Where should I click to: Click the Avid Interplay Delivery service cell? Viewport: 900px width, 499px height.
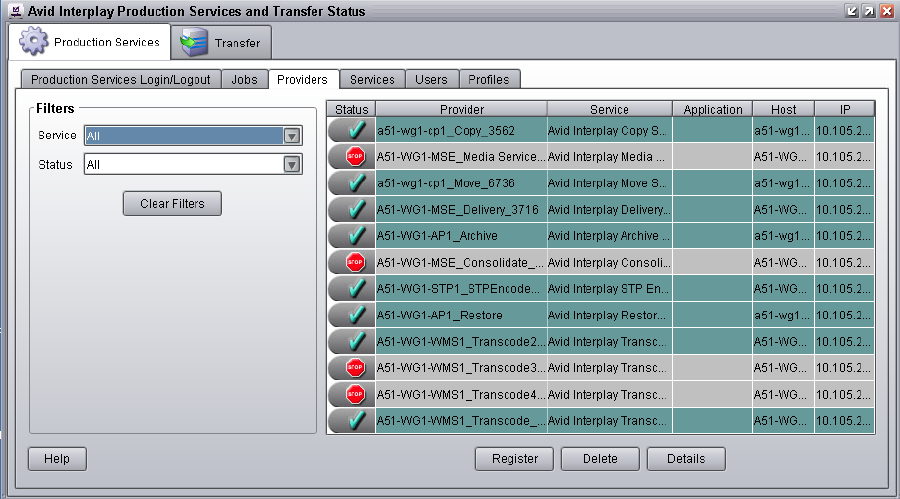[610, 210]
